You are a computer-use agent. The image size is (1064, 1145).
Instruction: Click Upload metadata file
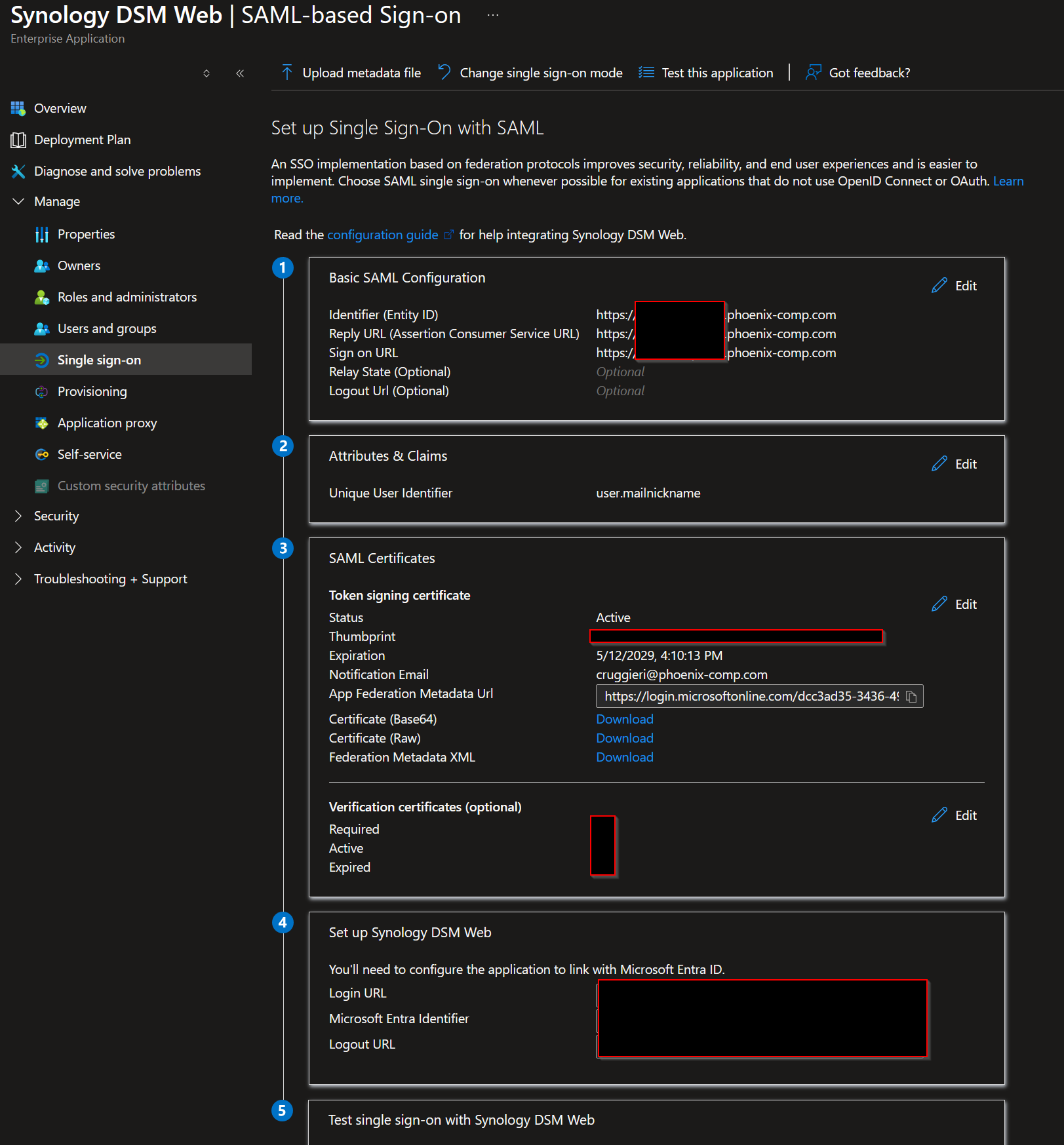(362, 73)
